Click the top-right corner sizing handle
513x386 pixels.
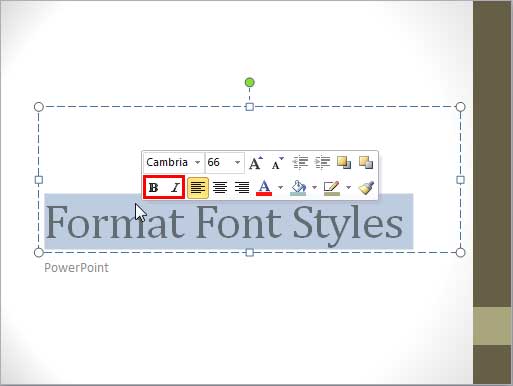pos(460,107)
